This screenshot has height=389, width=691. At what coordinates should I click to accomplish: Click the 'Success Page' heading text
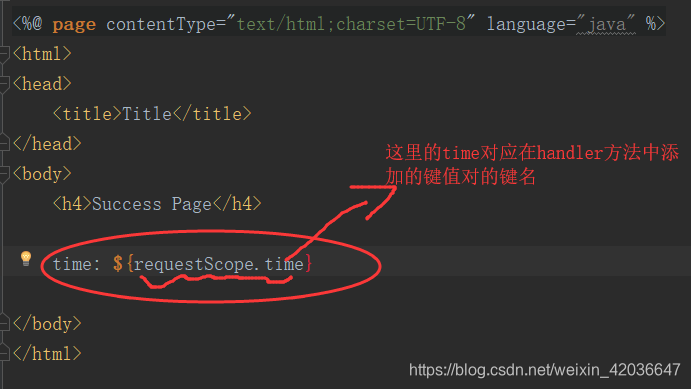152,204
